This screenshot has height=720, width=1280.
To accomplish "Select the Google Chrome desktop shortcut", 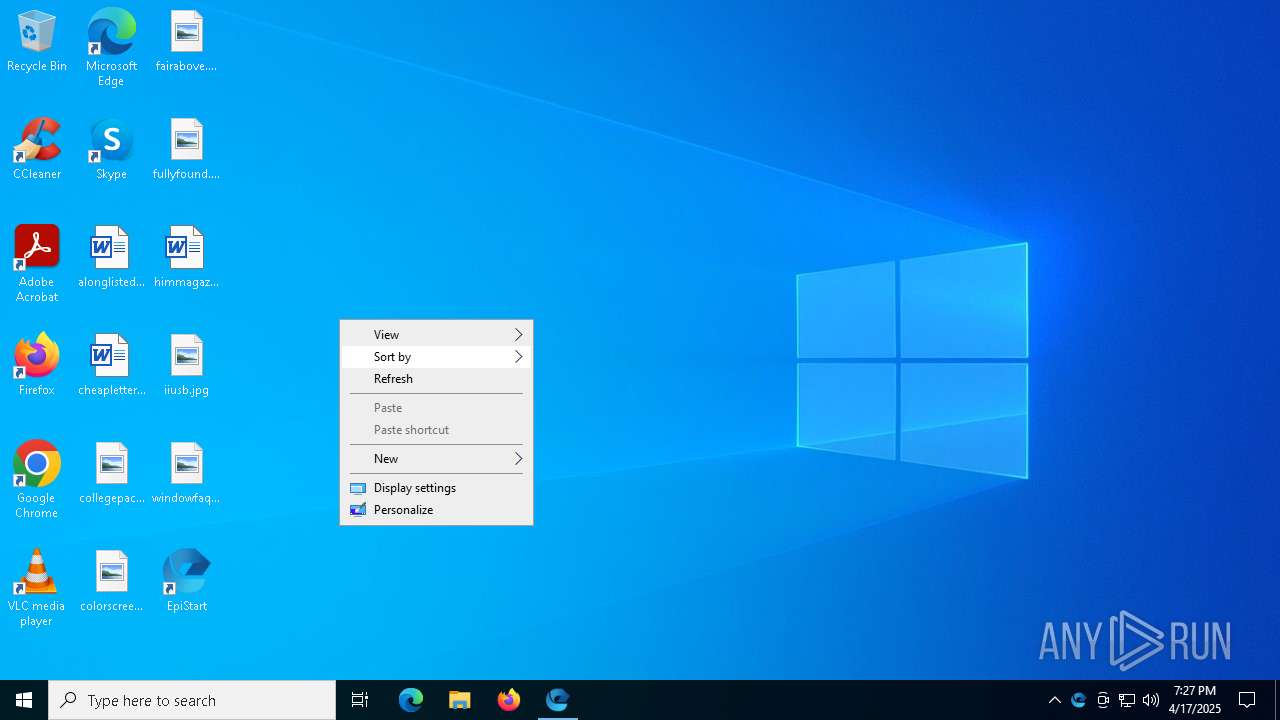I will coord(37,480).
